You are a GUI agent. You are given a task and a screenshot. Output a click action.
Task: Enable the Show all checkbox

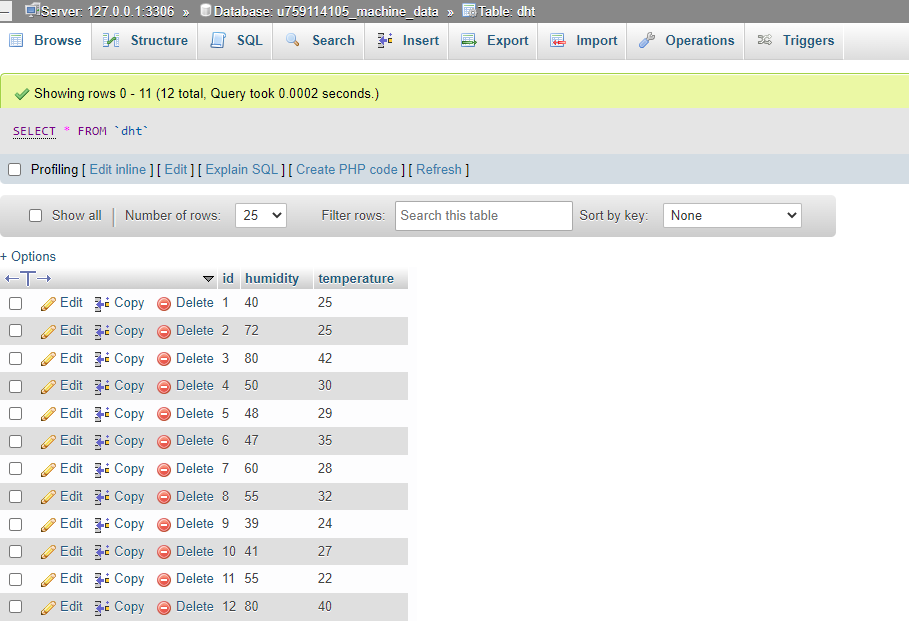point(37,215)
